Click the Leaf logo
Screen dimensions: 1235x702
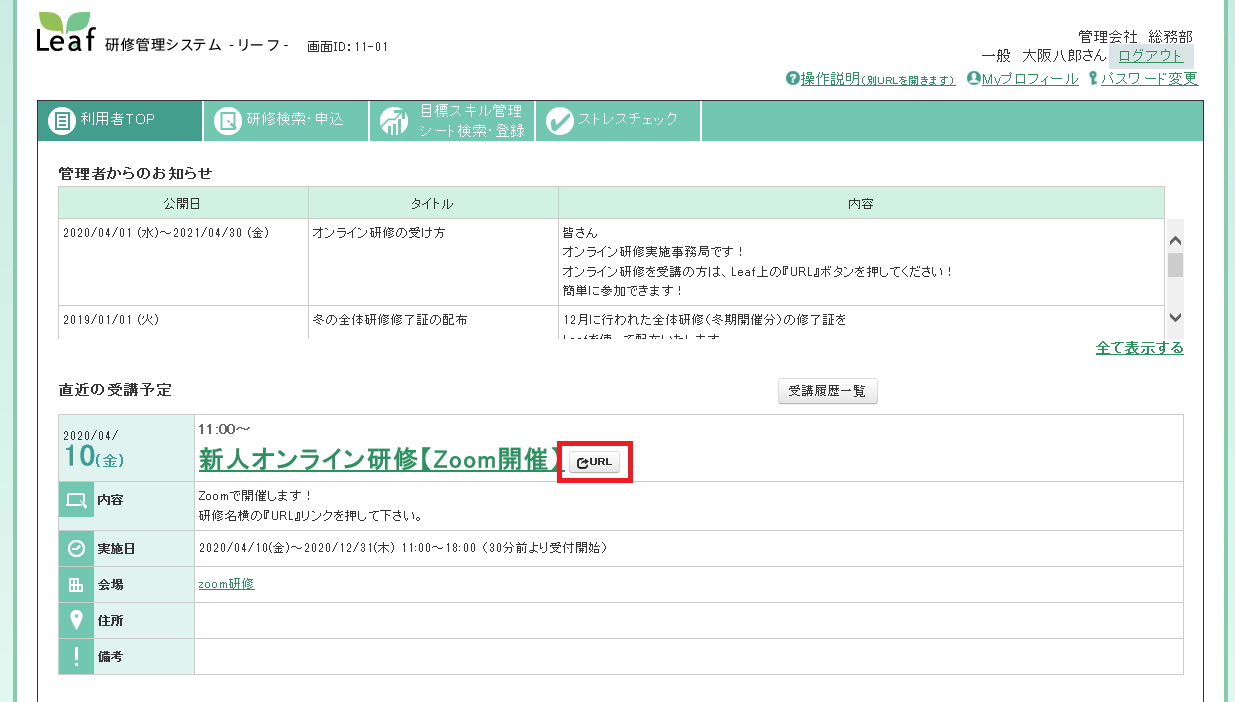pyautogui.click(x=66, y=33)
